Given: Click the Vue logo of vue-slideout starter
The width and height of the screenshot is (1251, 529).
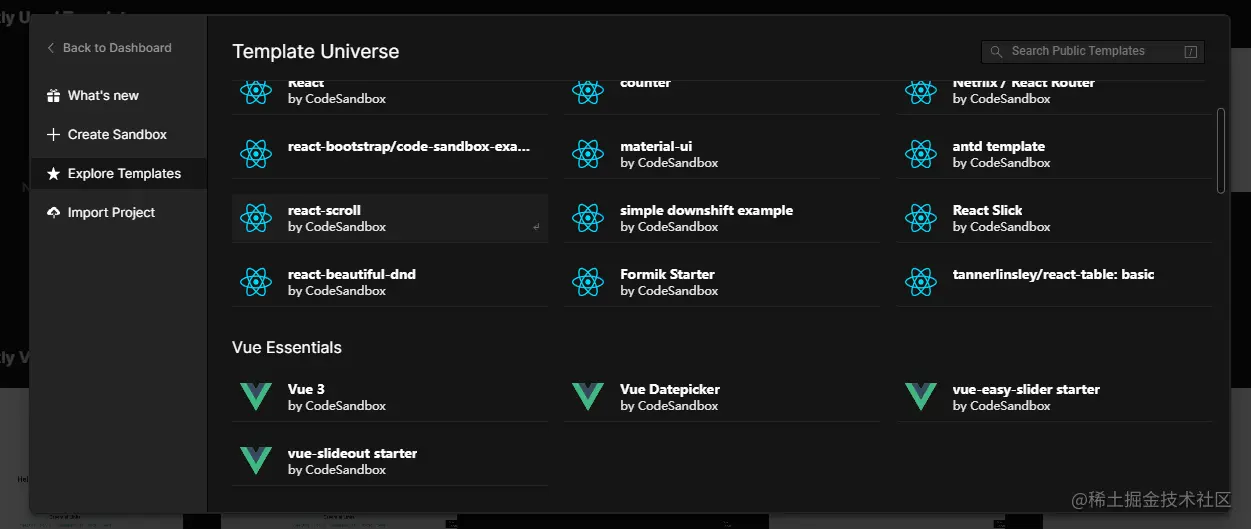Looking at the screenshot, I should (256, 461).
